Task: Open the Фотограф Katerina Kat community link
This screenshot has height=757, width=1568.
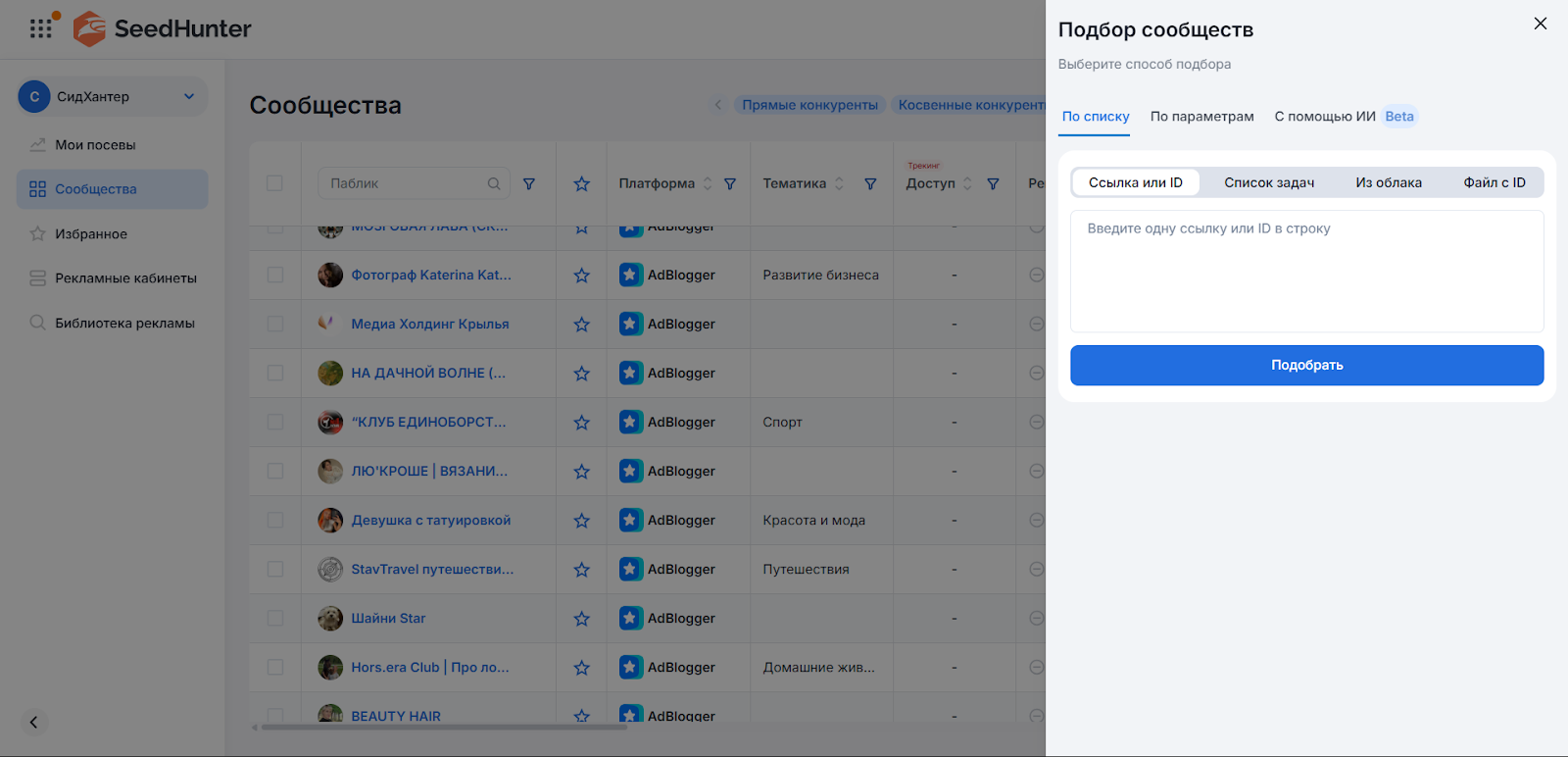Action: click(430, 276)
